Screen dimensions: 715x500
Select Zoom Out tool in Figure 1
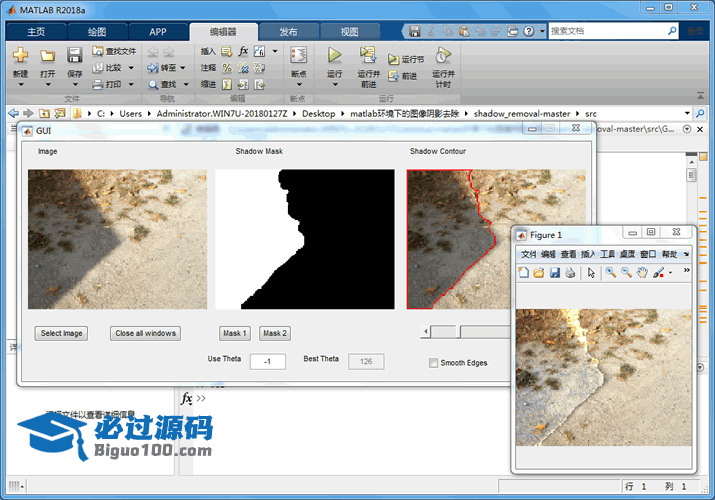pyautogui.click(x=626, y=273)
